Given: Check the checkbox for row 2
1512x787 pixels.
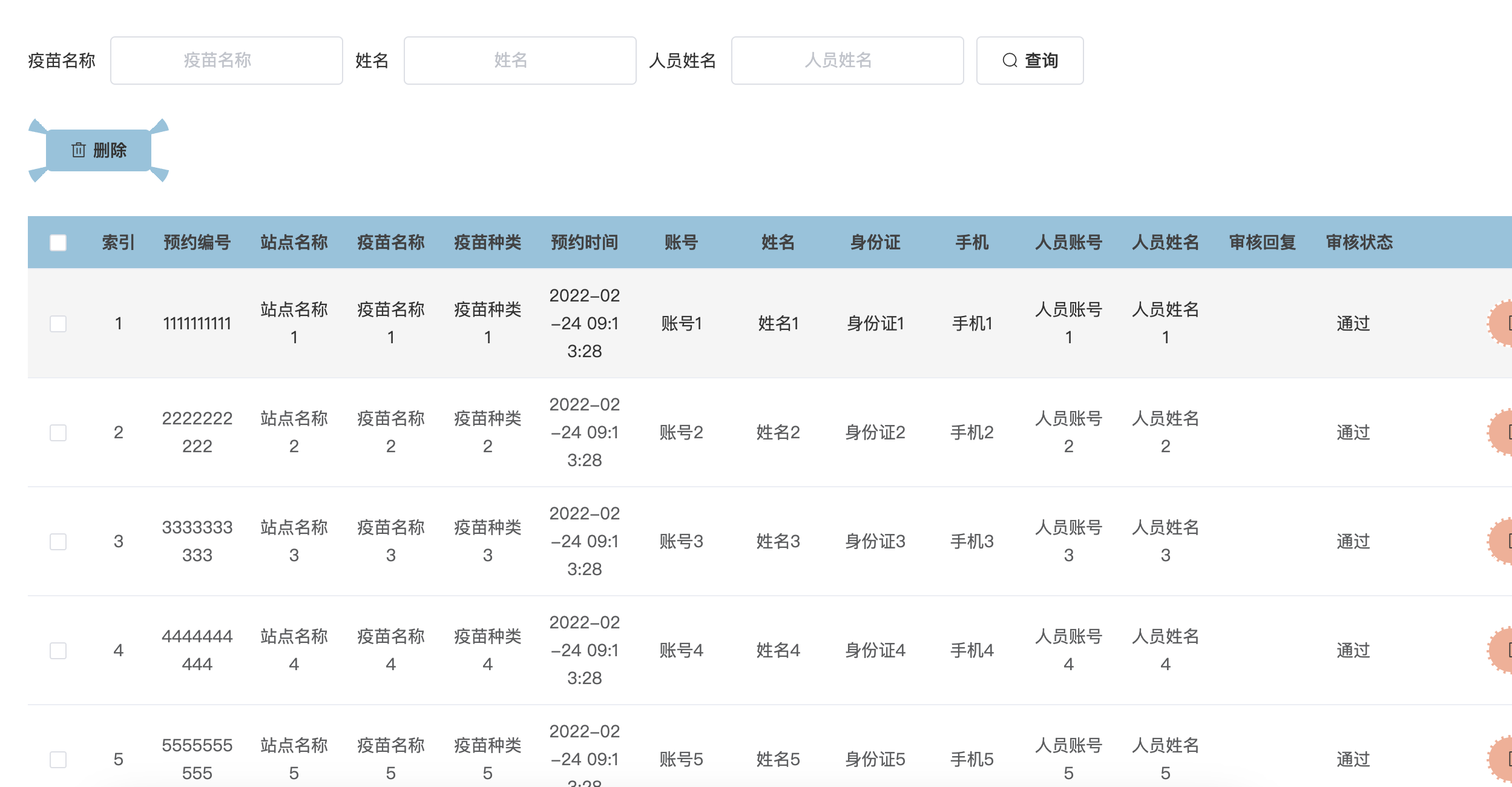Looking at the screenshot, I should (x=58, y=433).
